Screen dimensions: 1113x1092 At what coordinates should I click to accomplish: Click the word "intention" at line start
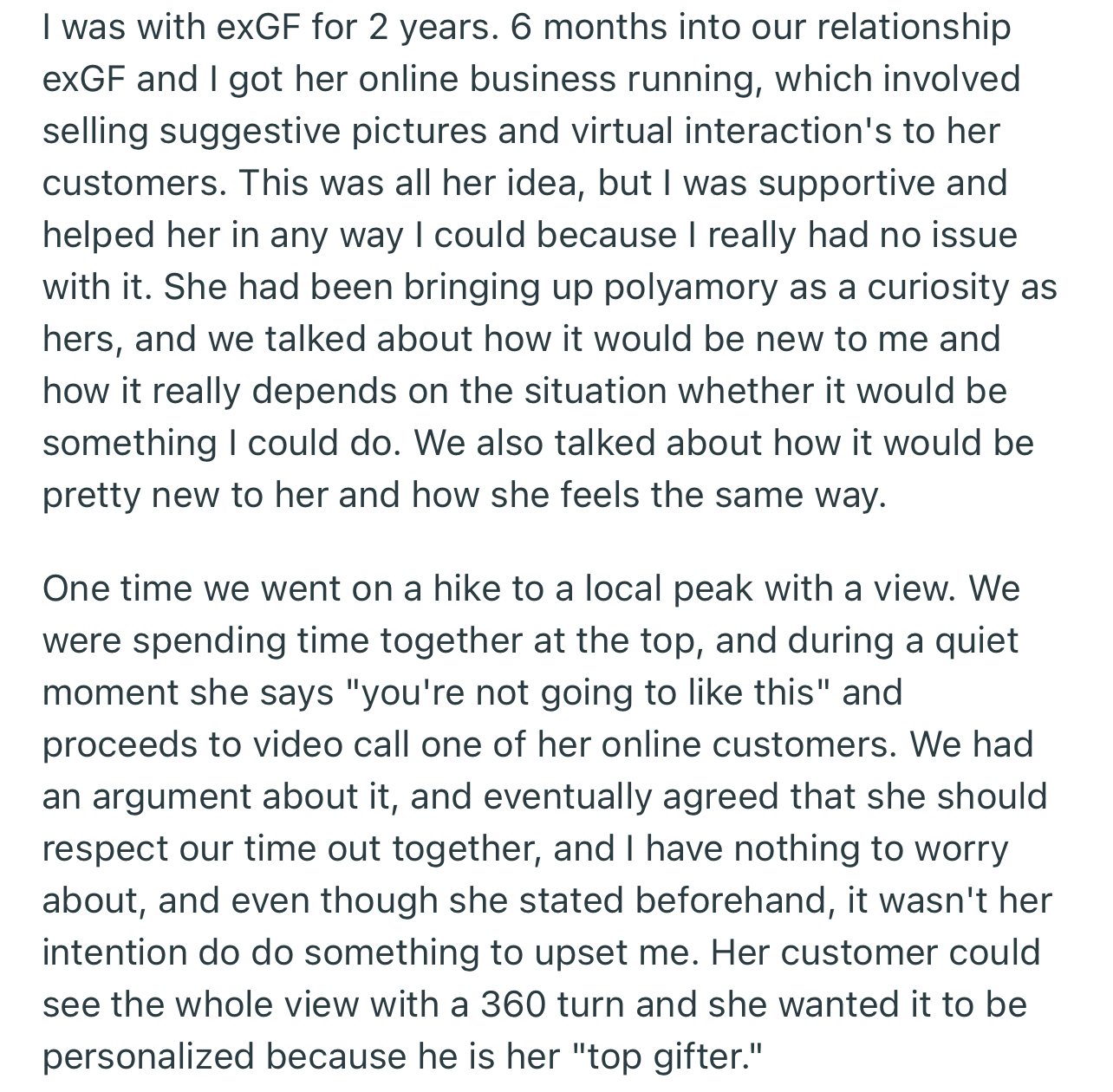pos(115,953)
